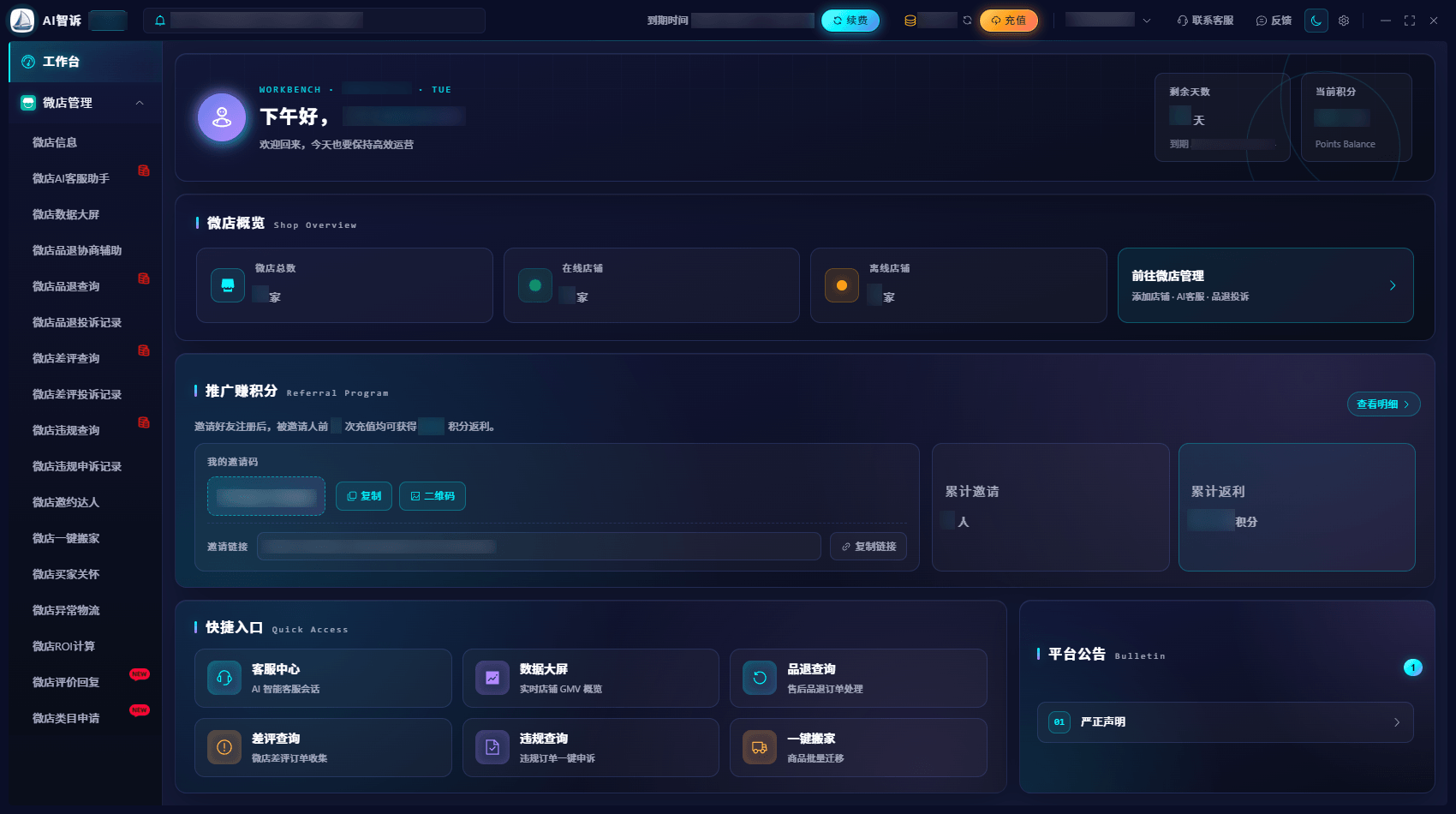Click the announcement bar in header

point(314,21)
